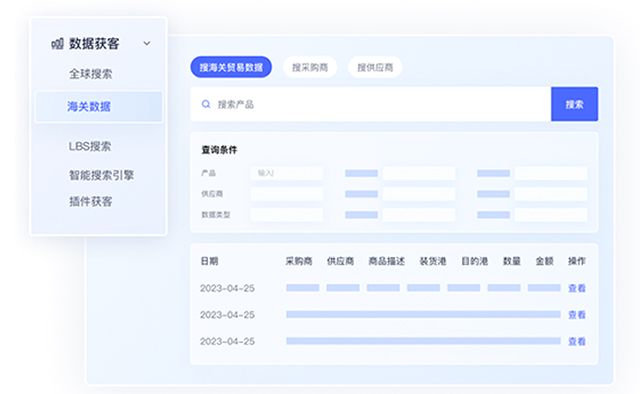Click the 产品 input field
644x394 pixels.
point(287,173)
